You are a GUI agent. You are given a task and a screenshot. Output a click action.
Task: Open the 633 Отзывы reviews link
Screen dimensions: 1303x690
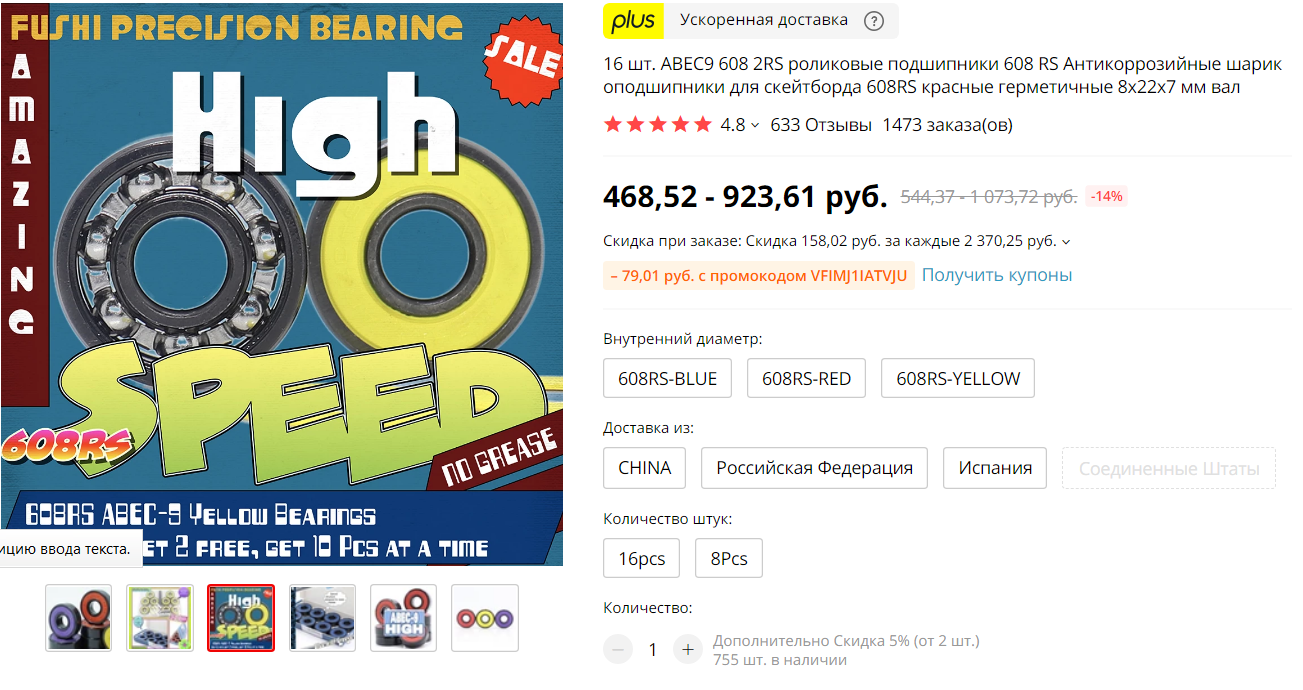821,125
